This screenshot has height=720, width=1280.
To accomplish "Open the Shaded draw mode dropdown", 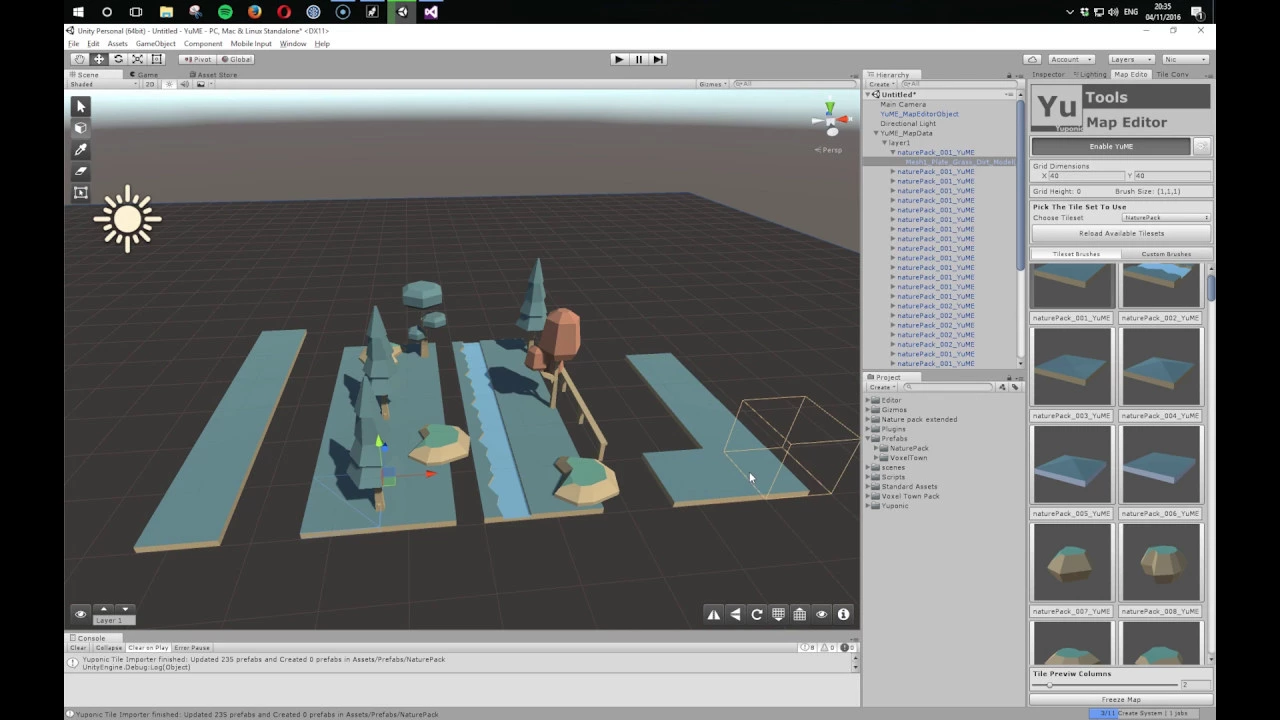I will (x=101, y=84).
